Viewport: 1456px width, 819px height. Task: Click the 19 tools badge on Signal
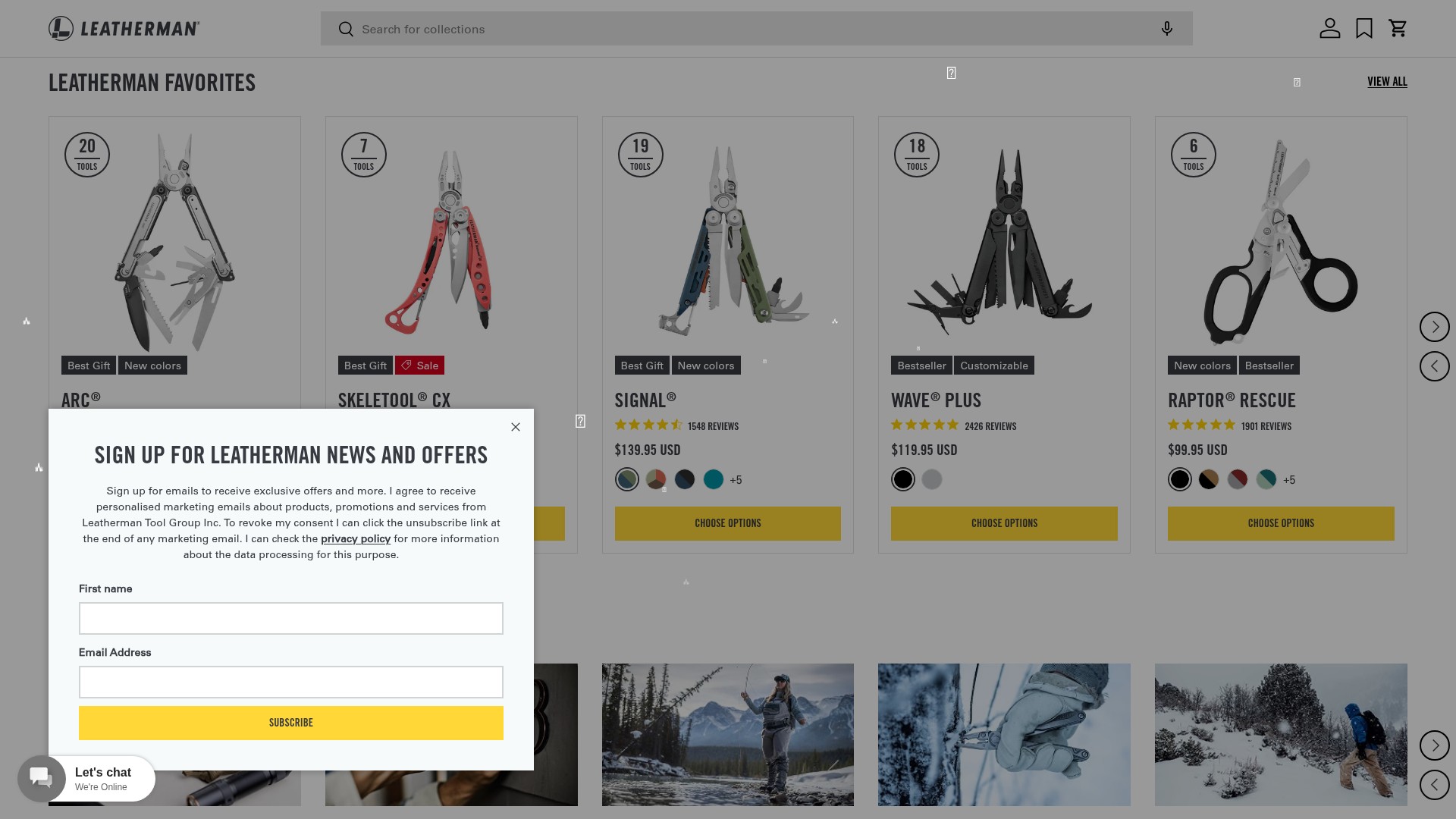point(641,155)
